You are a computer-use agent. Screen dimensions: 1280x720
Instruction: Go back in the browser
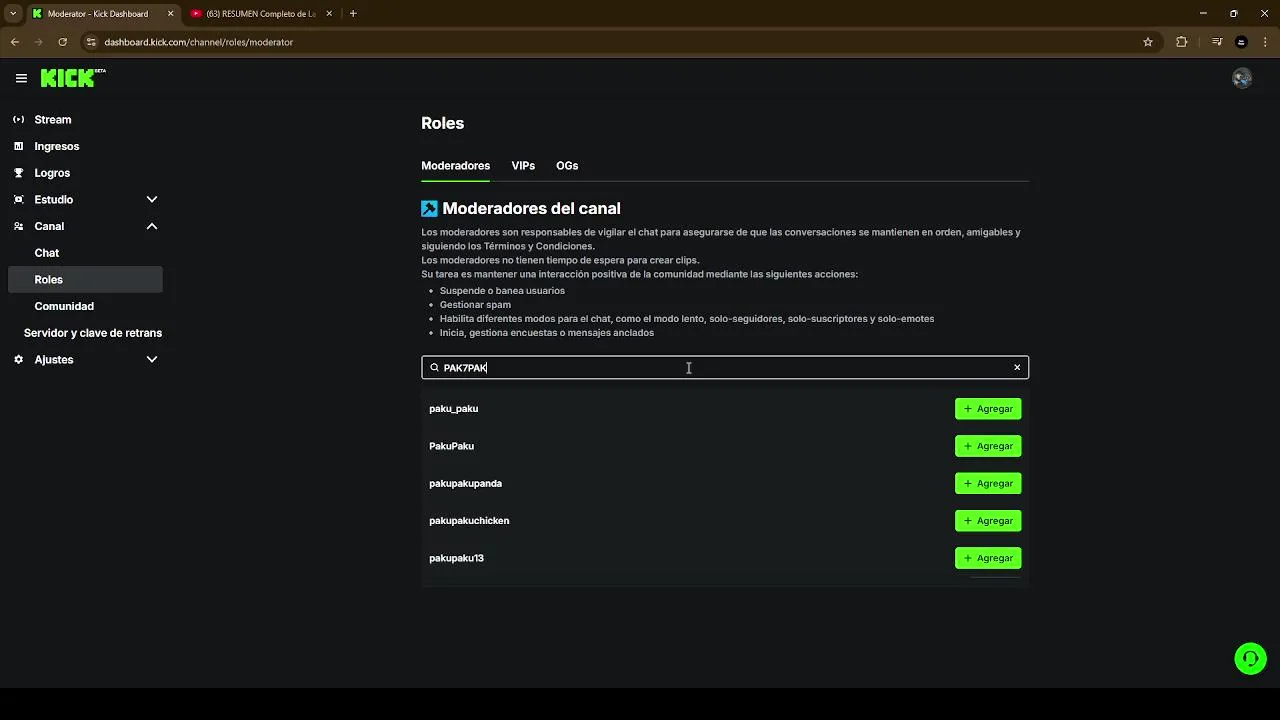coord(15,42)
